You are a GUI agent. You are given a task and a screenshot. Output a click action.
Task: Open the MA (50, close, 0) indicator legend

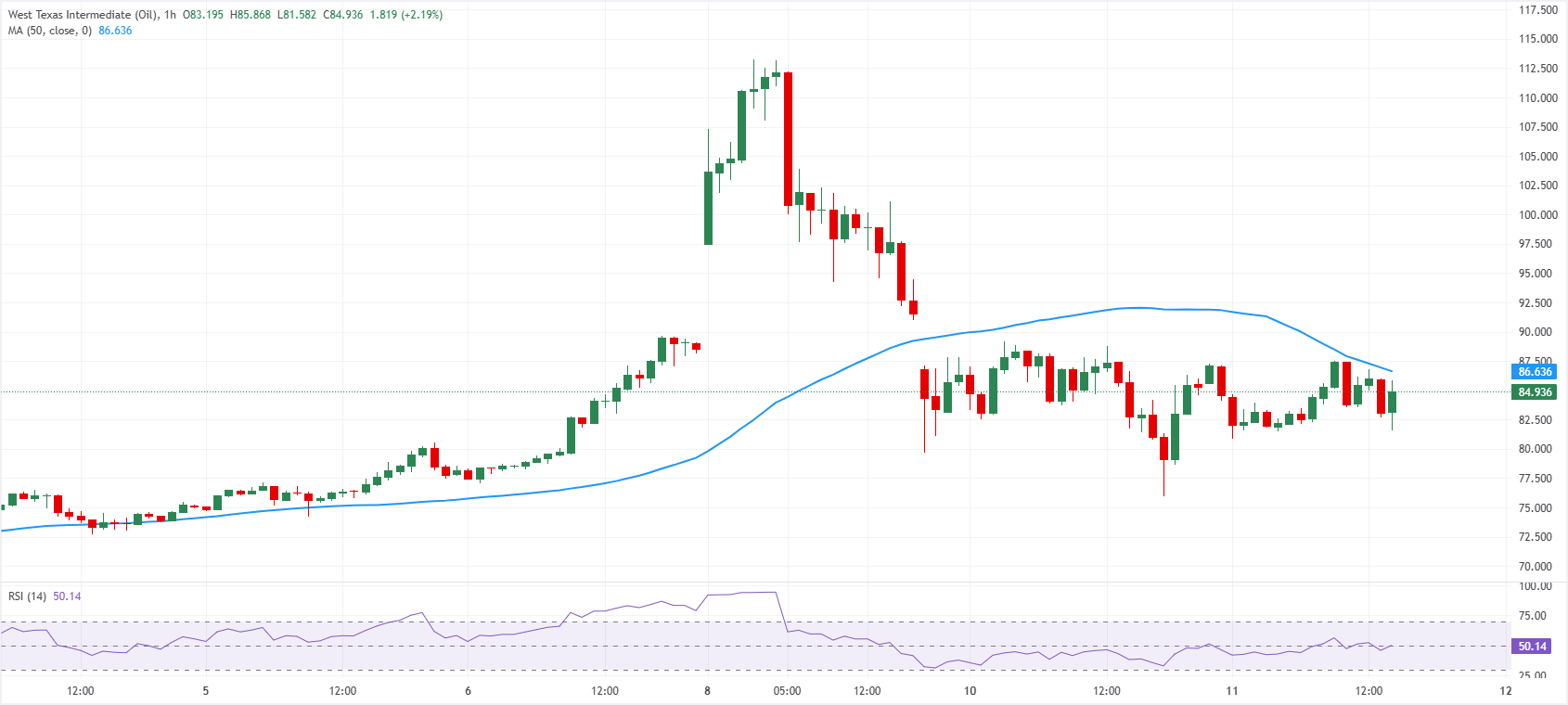pos(50,31)
